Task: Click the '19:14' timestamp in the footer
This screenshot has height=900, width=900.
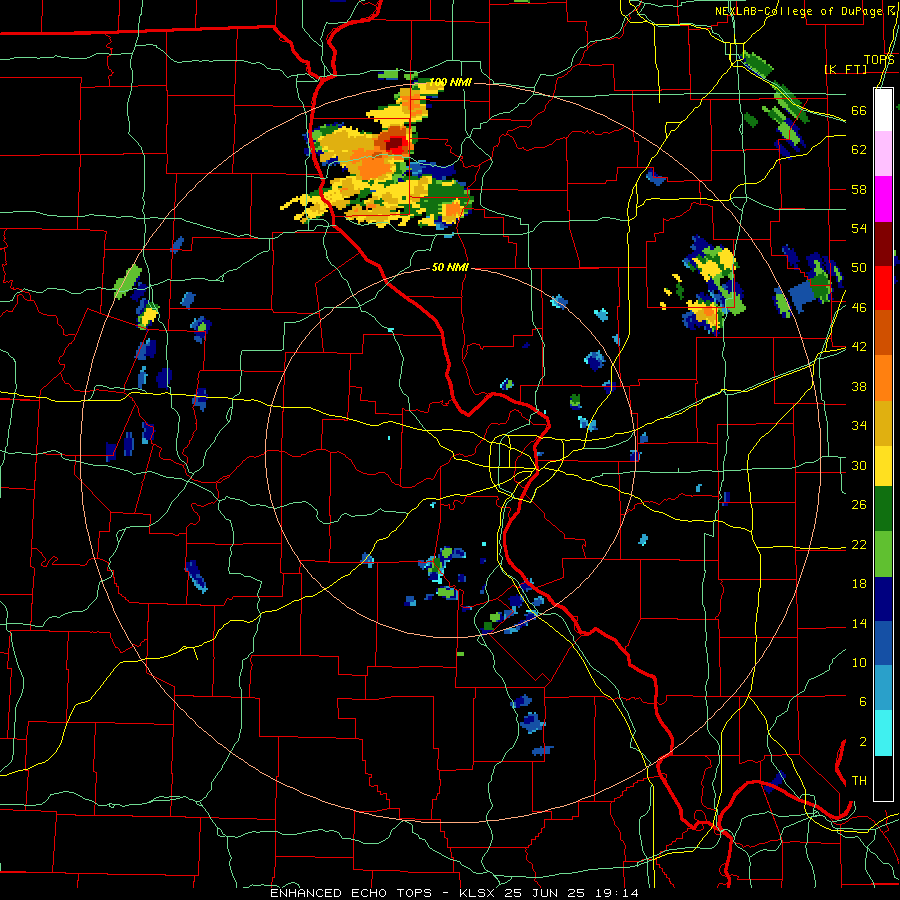Action: [616, 893]
